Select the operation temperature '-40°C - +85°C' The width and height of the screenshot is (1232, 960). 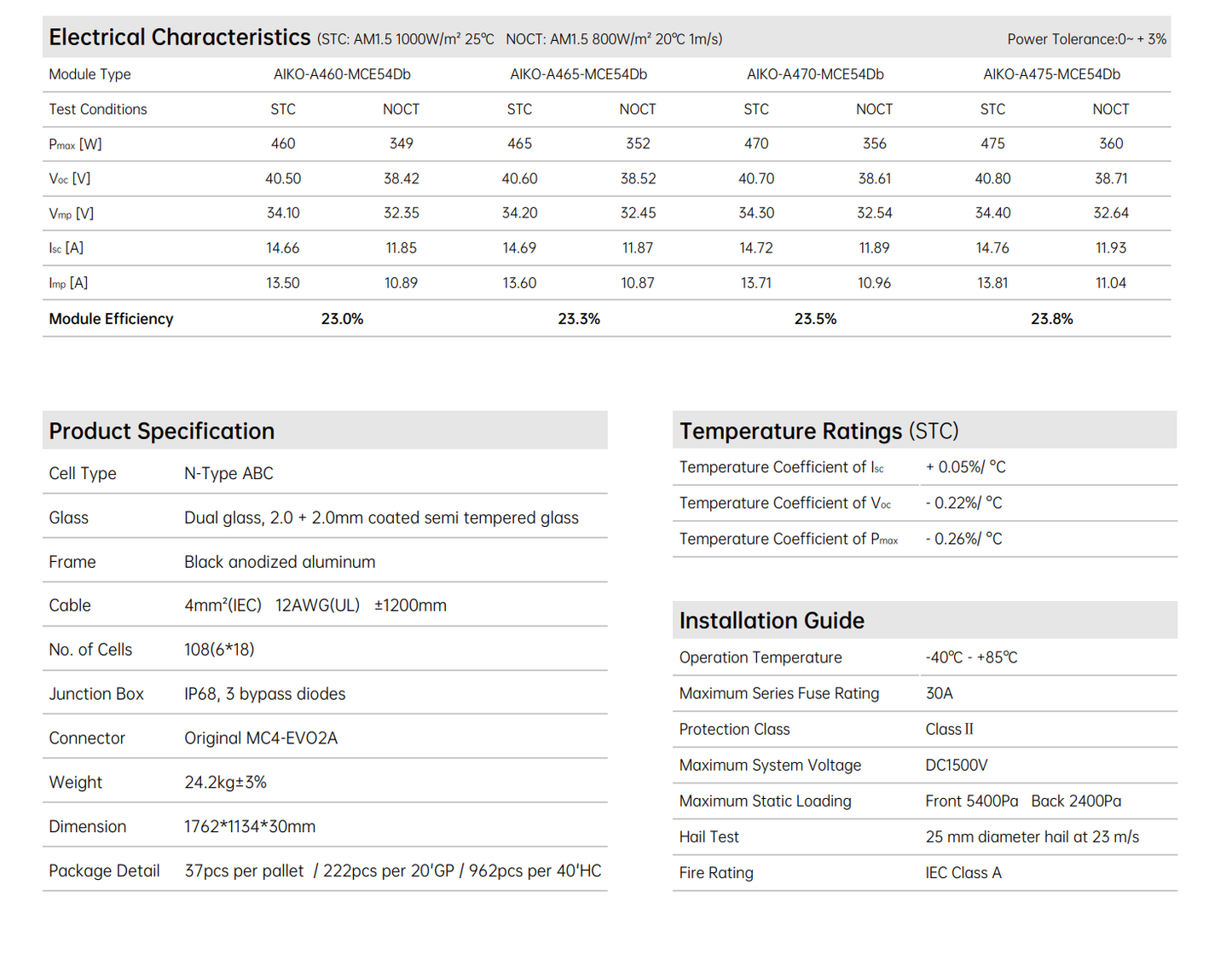971,658
